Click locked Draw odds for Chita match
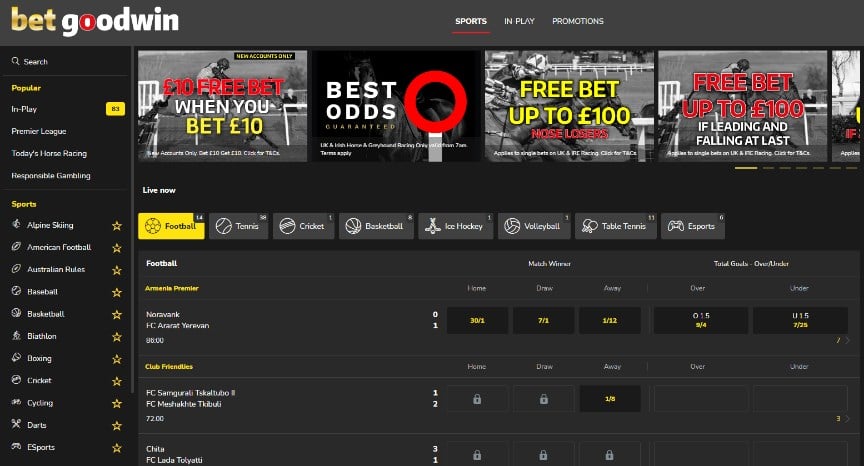 (543, 454)
